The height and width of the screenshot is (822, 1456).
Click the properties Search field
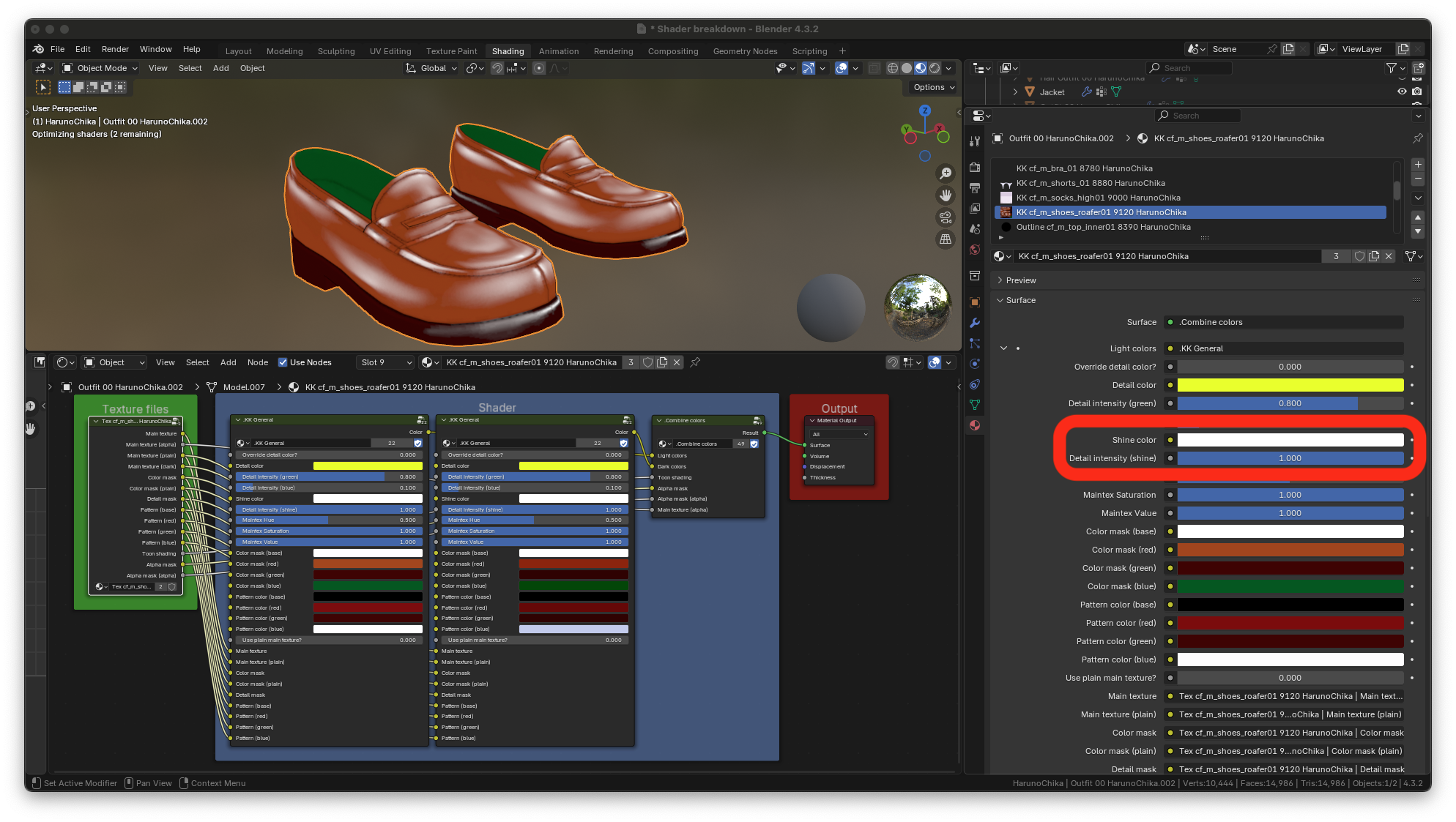[1197, 116]
